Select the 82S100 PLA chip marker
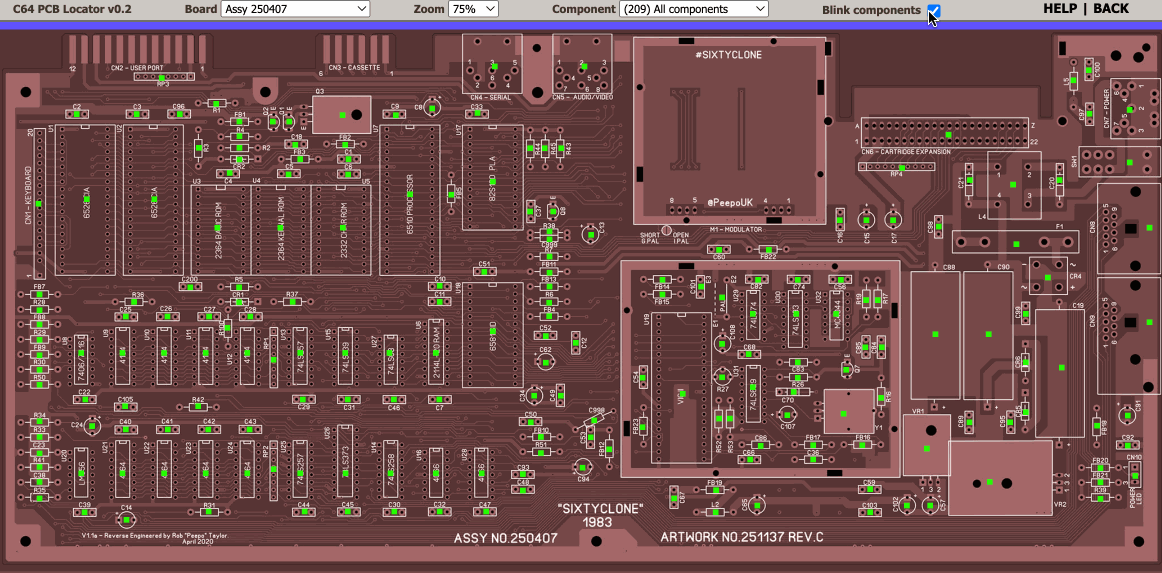 pos(493,182)
